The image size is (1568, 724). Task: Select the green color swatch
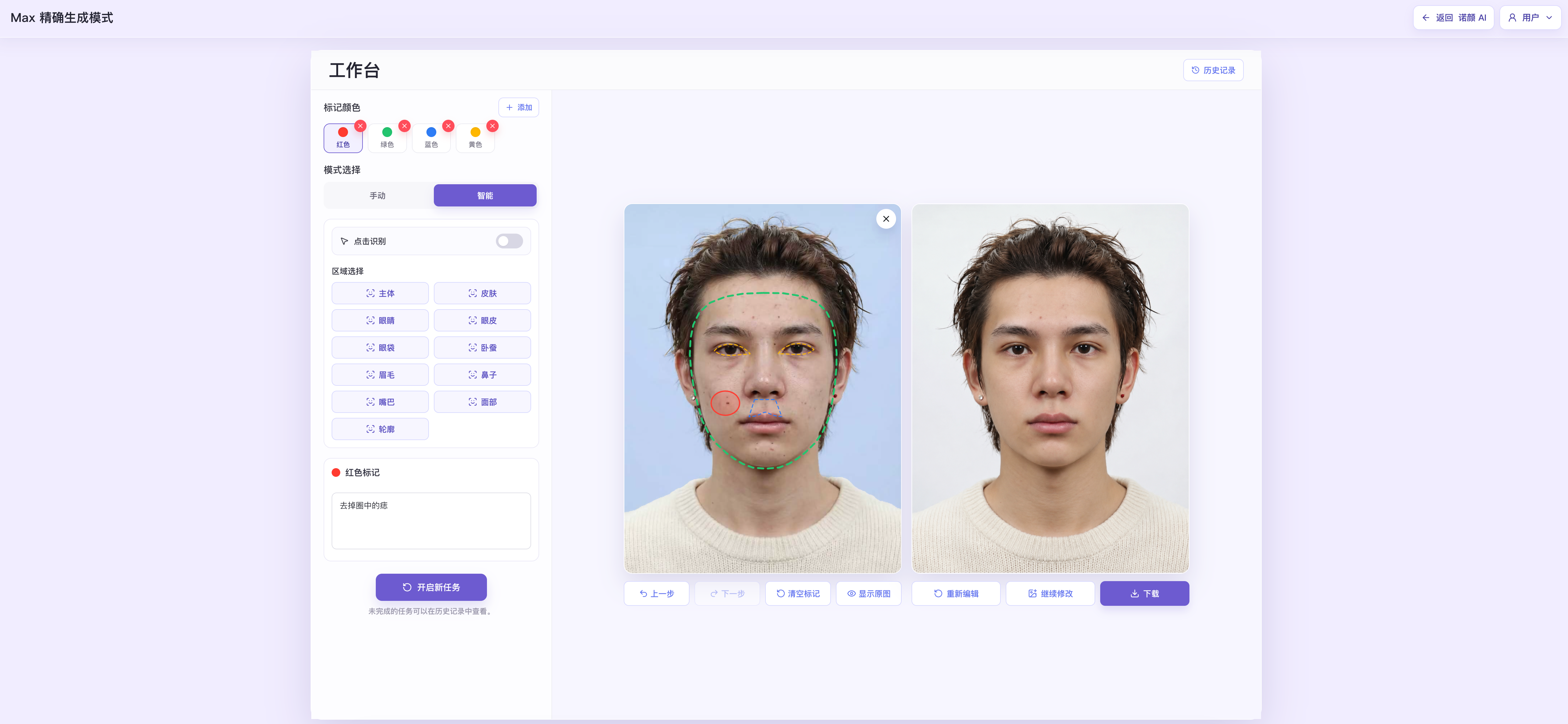point(387,138)
